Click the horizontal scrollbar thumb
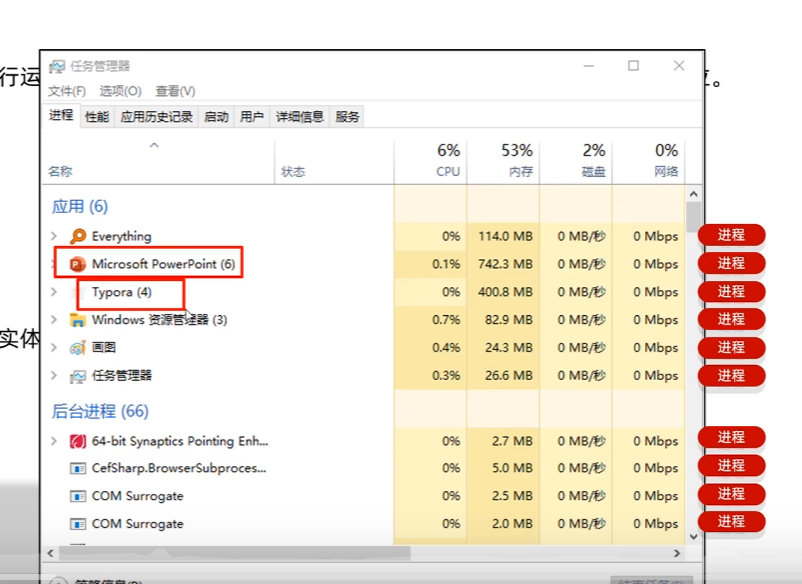 click(235, 553)
